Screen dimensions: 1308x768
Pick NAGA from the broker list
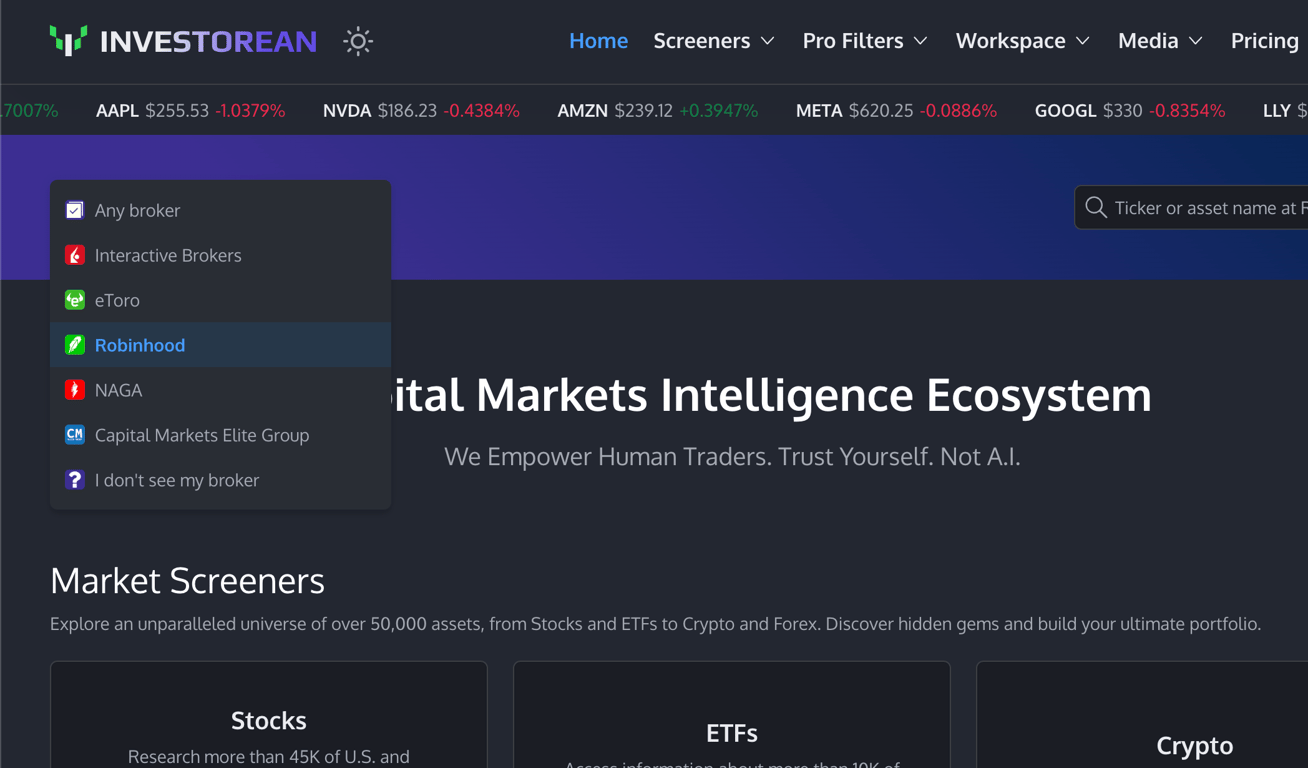click(220, 390)
